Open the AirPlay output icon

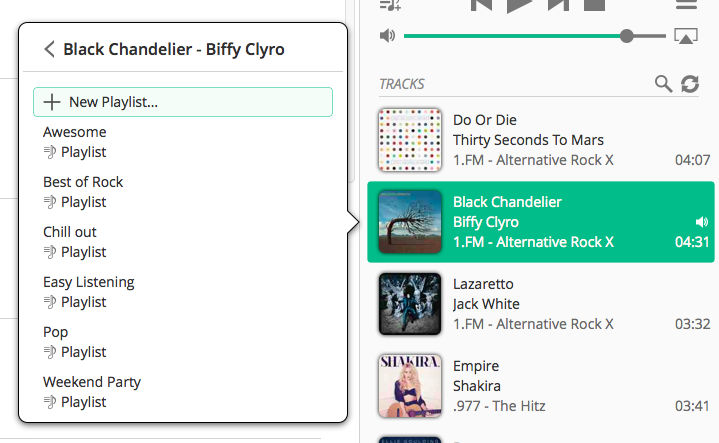tap(686, 36)
